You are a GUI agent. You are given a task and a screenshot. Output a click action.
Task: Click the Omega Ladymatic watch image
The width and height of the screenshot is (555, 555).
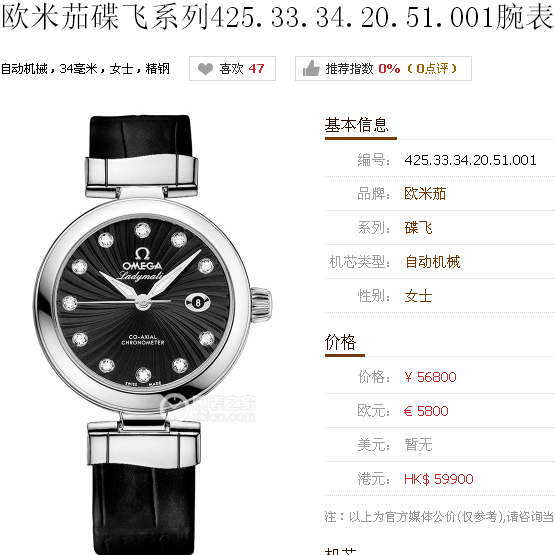point(152,334)
